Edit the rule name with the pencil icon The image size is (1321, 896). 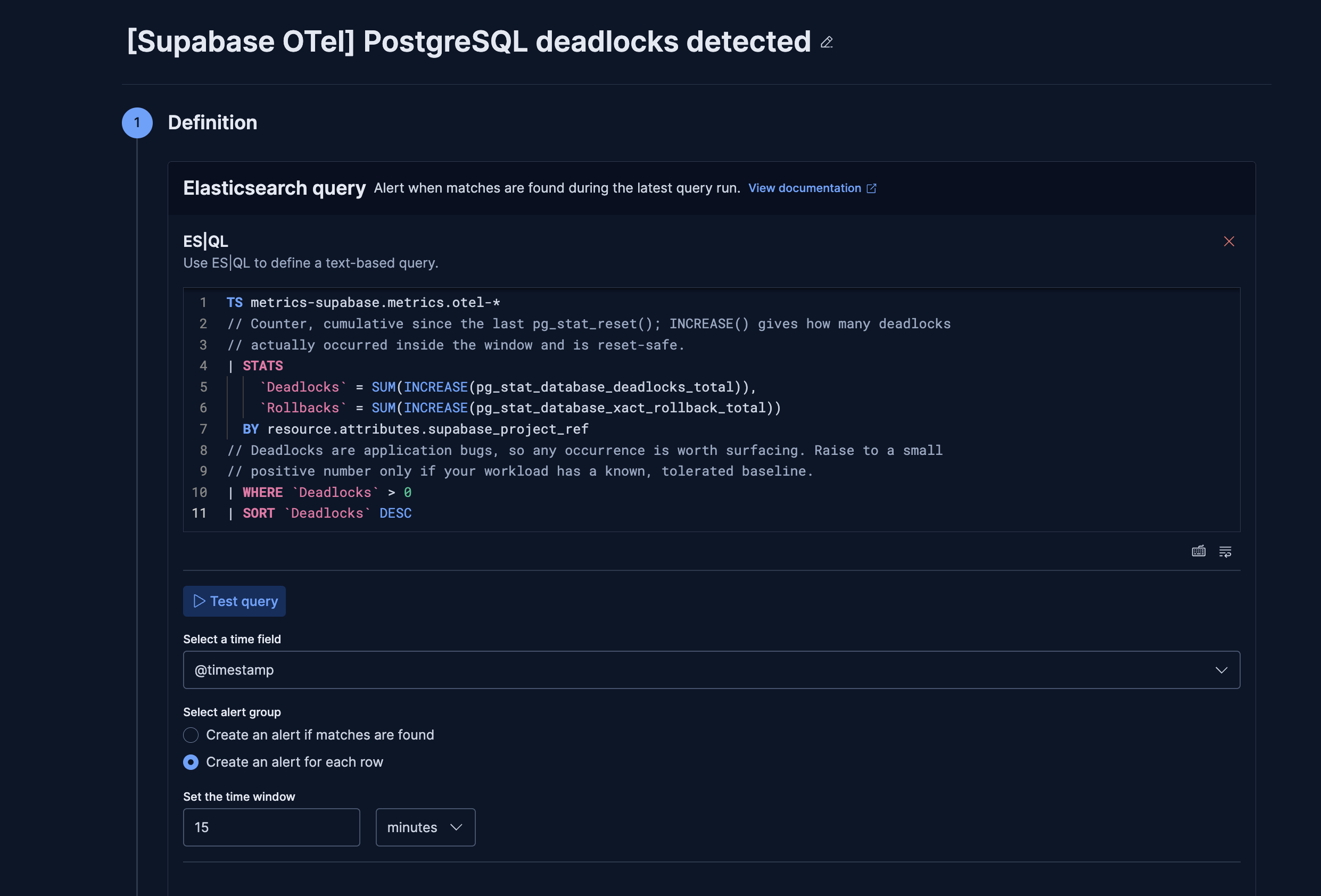(x=827, y=43)
